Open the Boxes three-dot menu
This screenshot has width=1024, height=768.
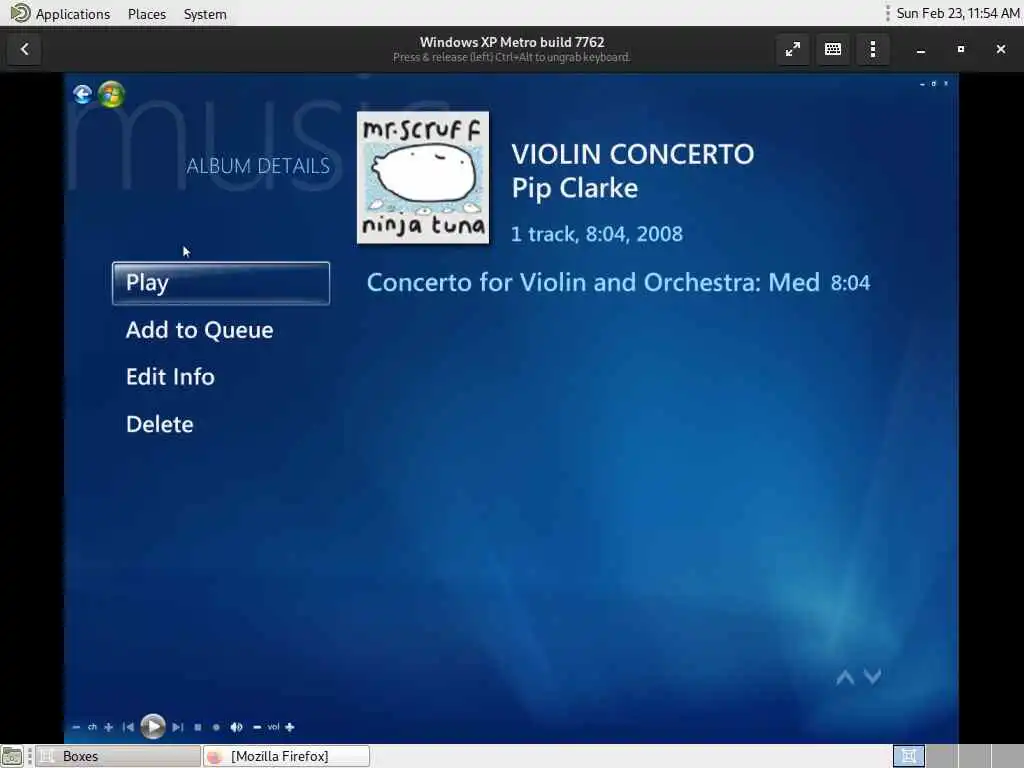873,50
